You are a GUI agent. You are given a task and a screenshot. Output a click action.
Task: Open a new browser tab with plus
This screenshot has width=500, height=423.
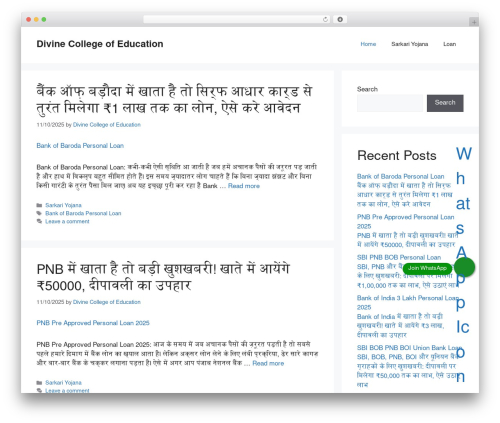click(x=474, y=22)
